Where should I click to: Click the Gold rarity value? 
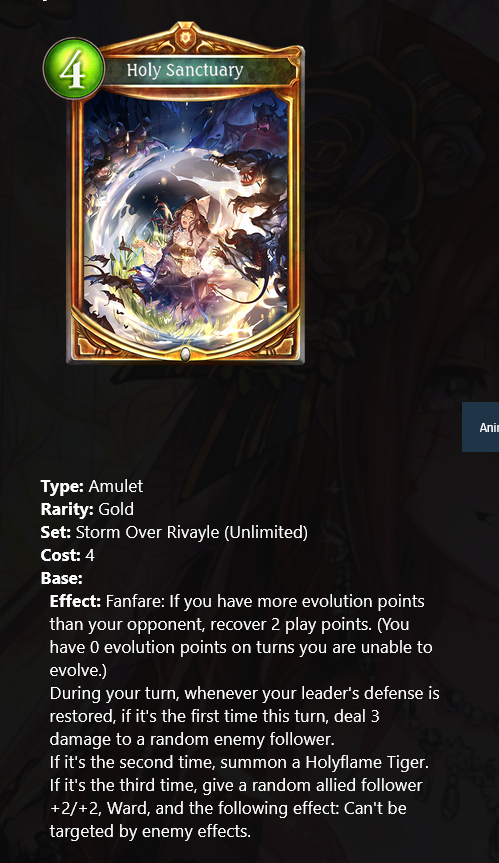[116, 509]
